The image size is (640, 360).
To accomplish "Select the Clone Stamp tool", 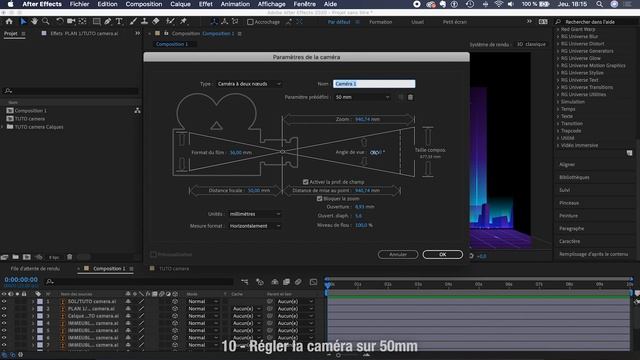I will 144,21.
